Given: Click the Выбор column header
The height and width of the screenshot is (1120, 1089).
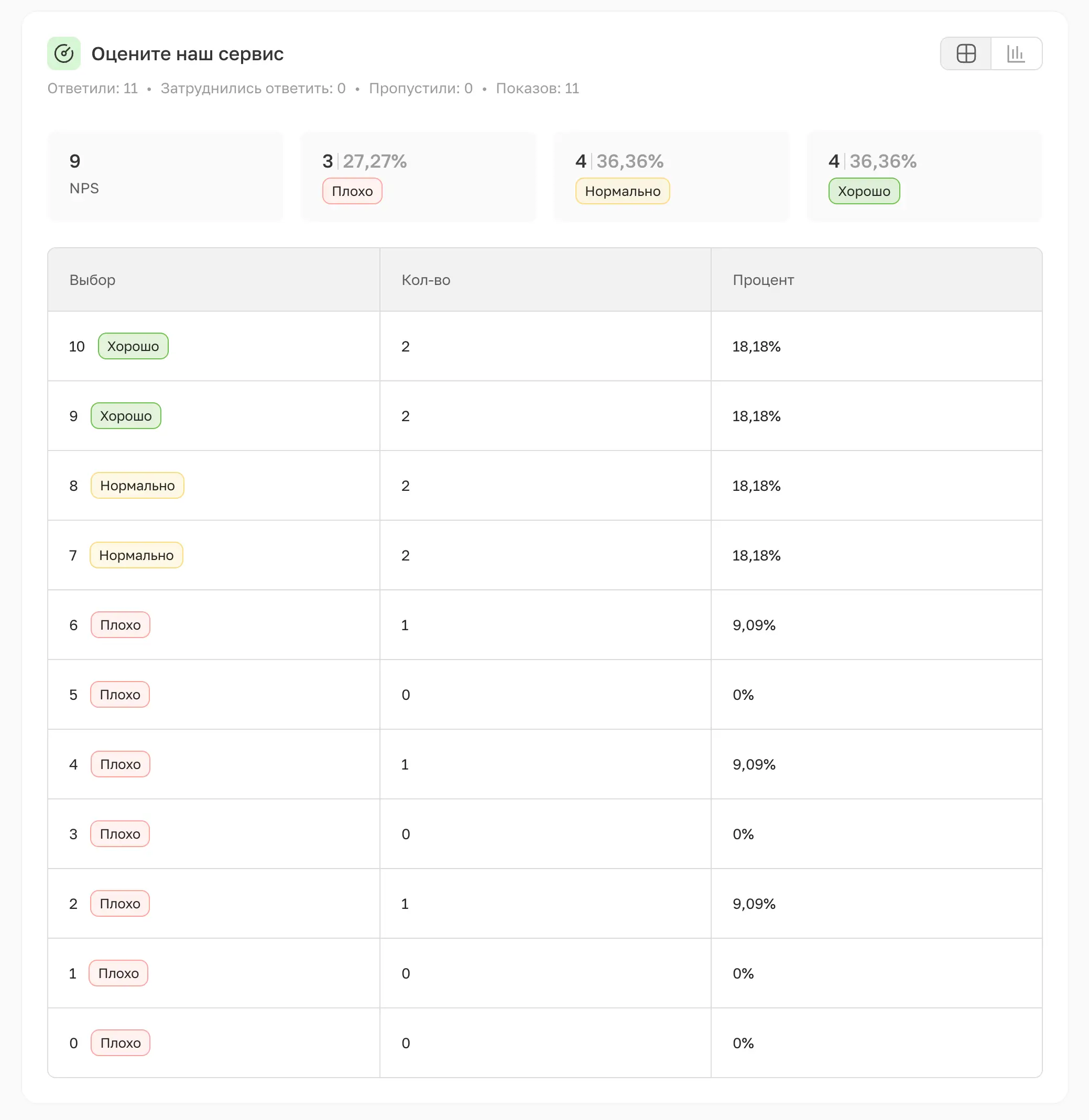Looking at the screenshot, I should pyautogui.click(x=93, y=280).
